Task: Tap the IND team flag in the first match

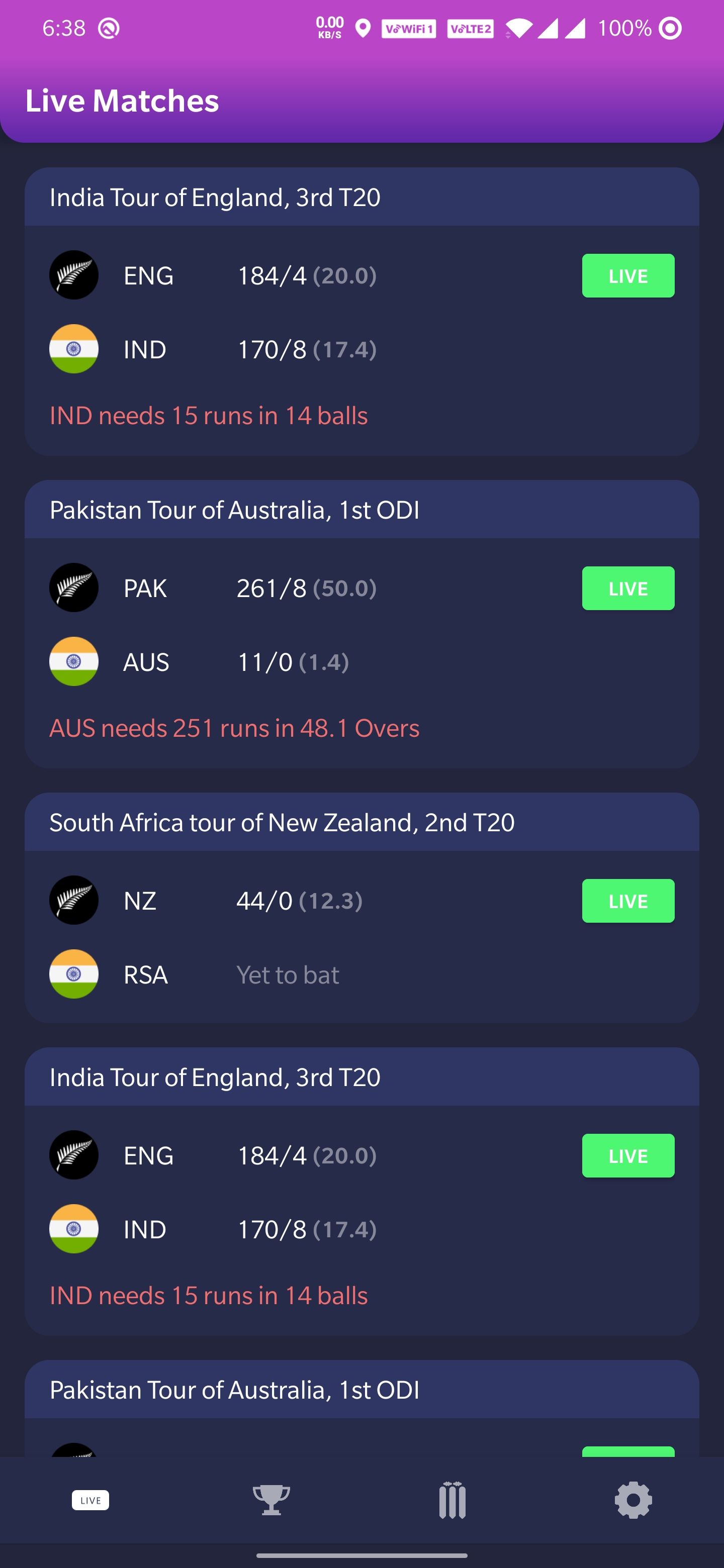Action: click(x=74, y=349)
